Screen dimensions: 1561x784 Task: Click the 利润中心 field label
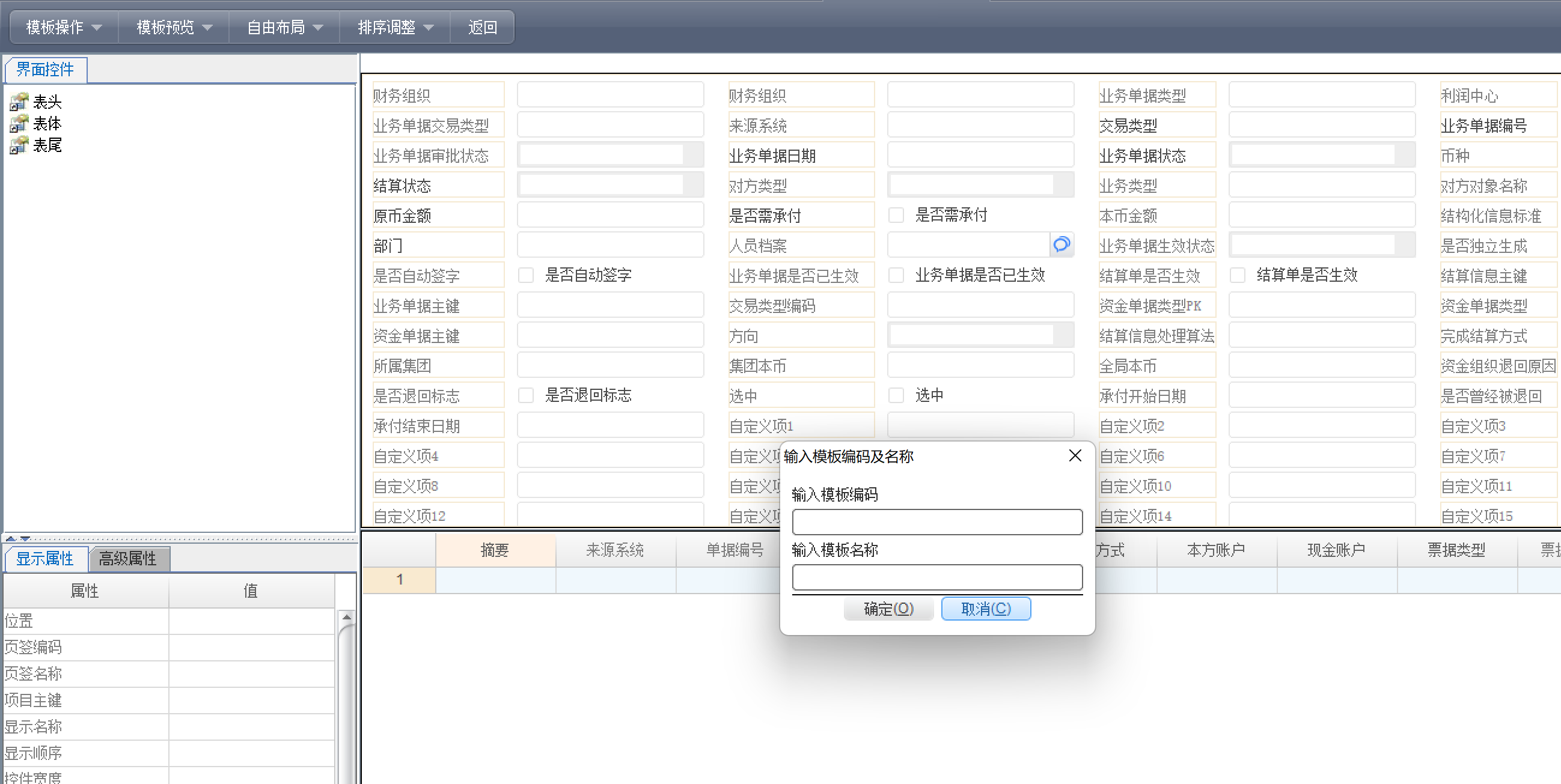coord(1498,95)
